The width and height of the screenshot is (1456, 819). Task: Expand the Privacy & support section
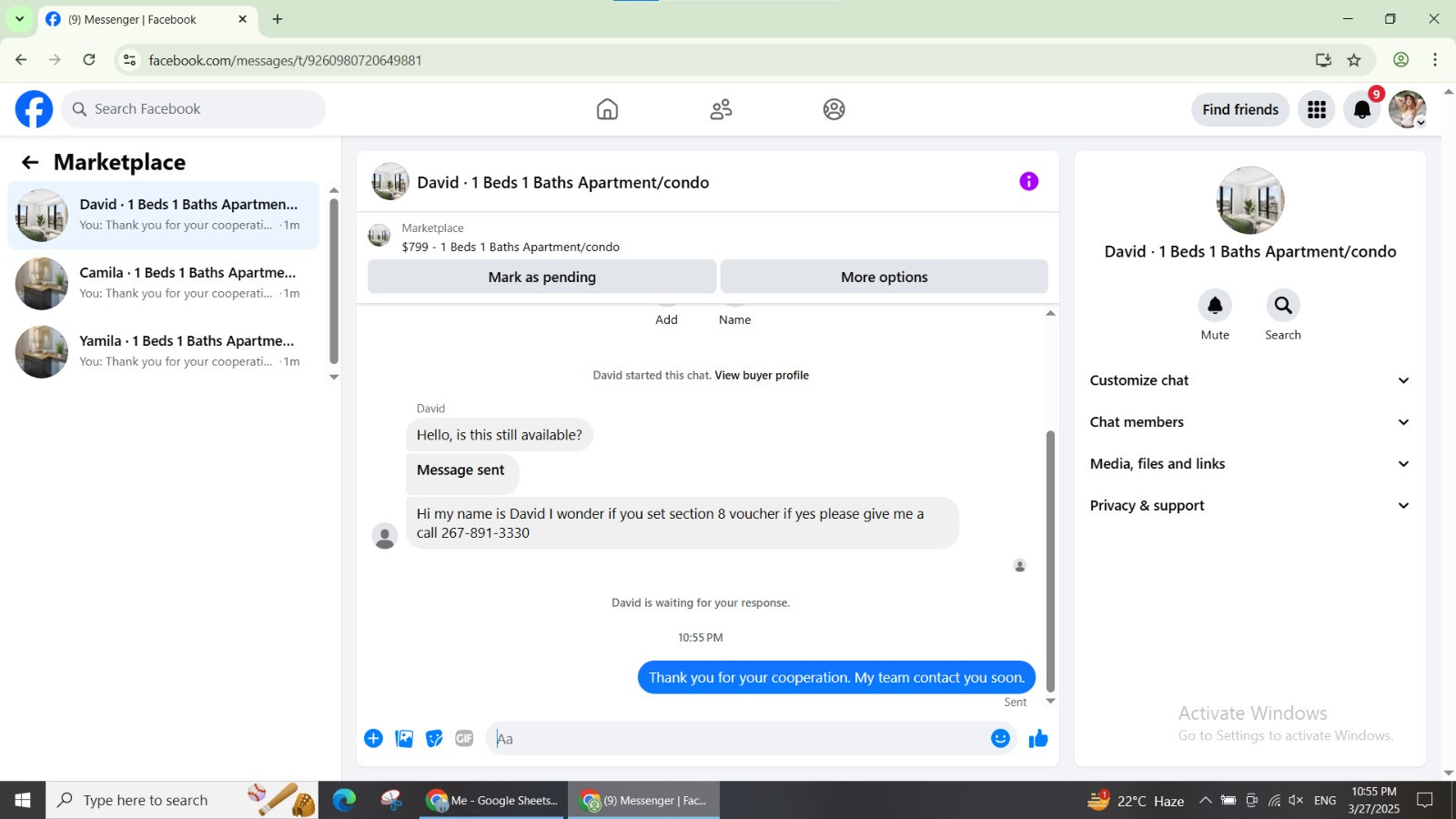click(x=1250, y=506)
